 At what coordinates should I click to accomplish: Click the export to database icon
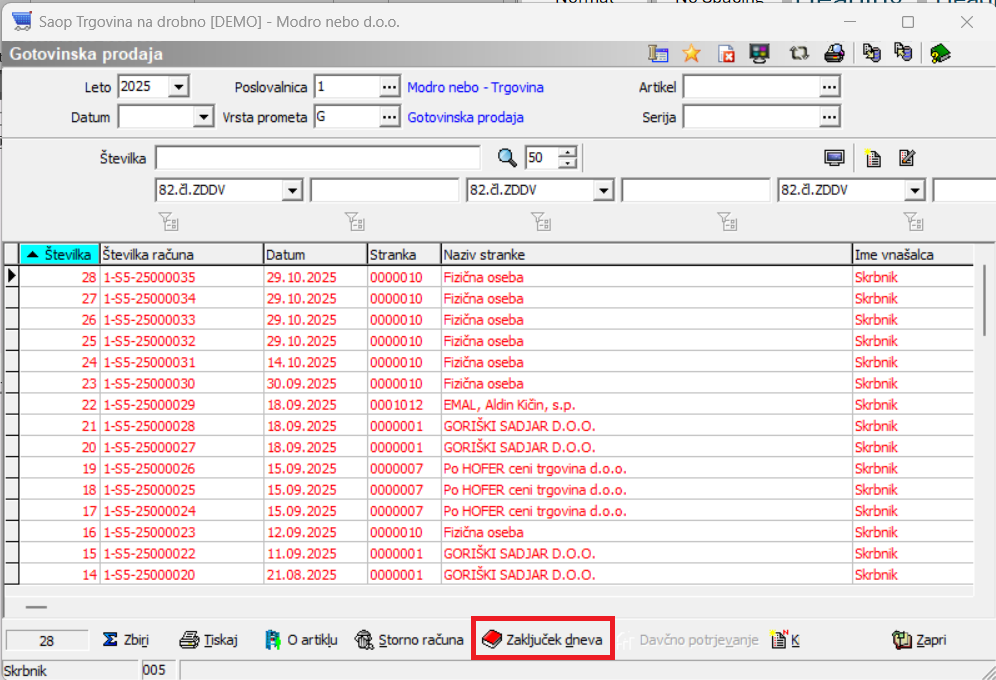tap(872, 53)
